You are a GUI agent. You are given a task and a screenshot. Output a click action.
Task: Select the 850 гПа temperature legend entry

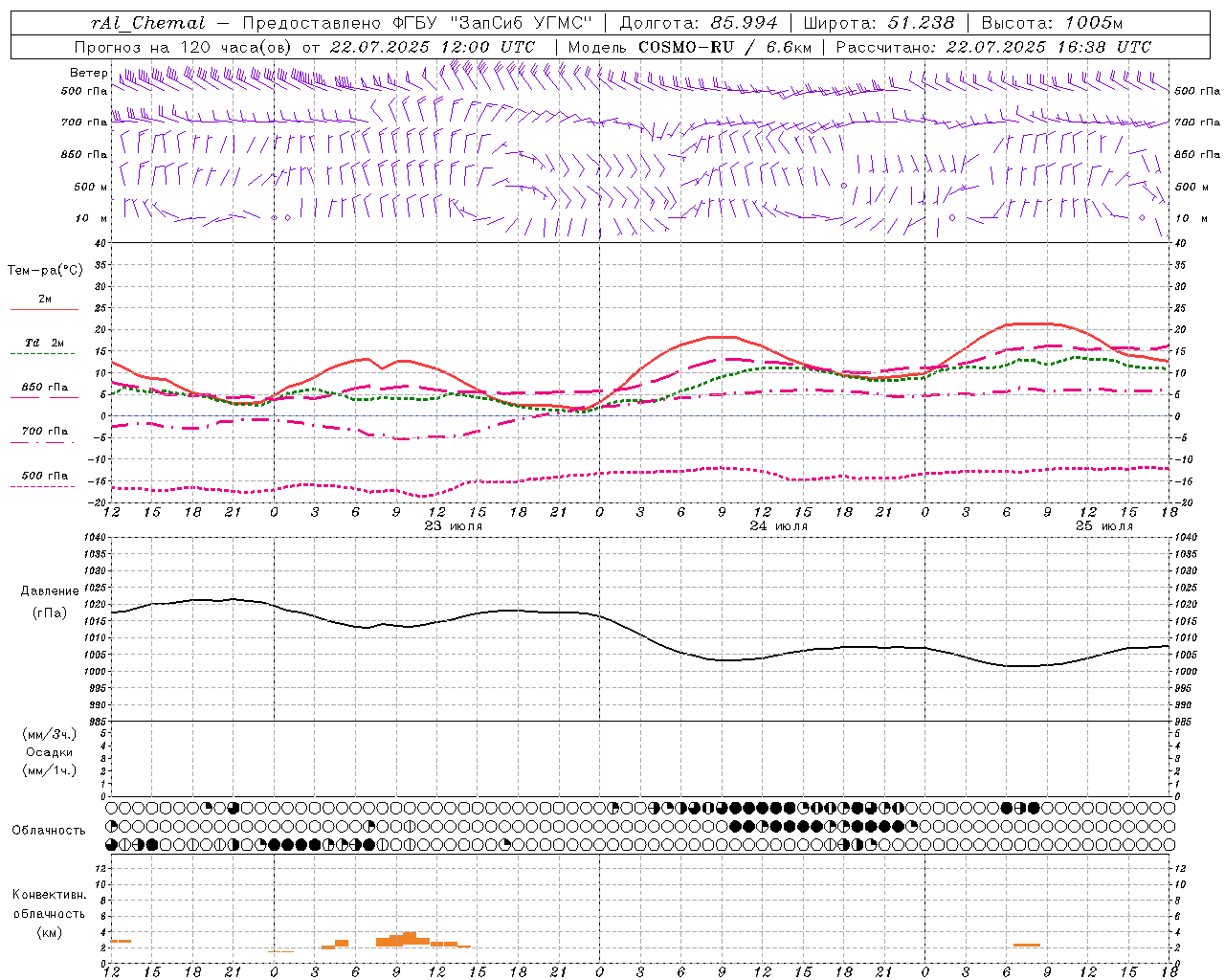(45, 388)
